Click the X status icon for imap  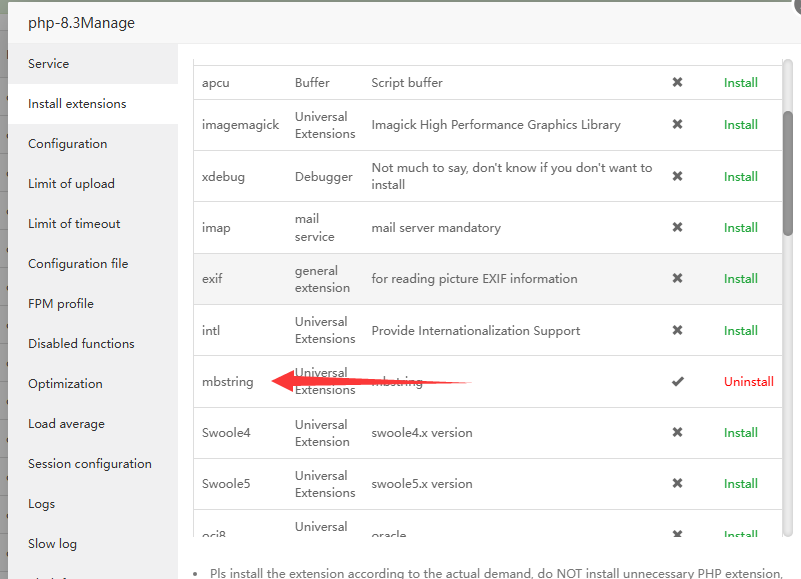[x=677, y=228]
